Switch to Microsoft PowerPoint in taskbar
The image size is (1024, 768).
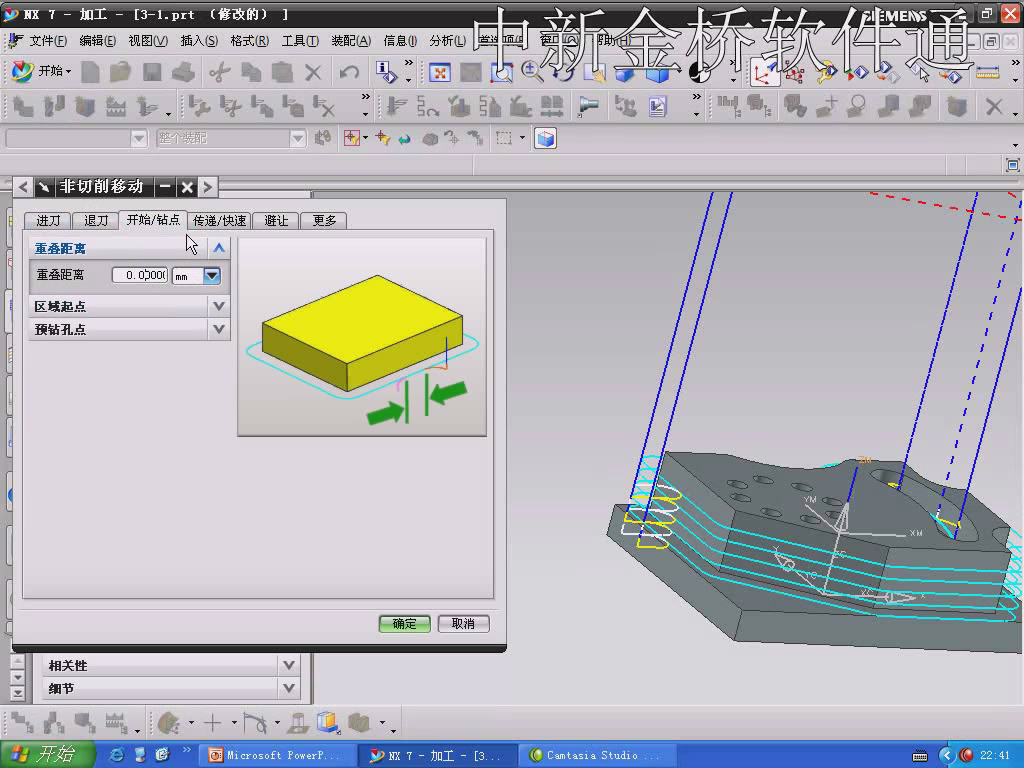(x=278, y=755)
